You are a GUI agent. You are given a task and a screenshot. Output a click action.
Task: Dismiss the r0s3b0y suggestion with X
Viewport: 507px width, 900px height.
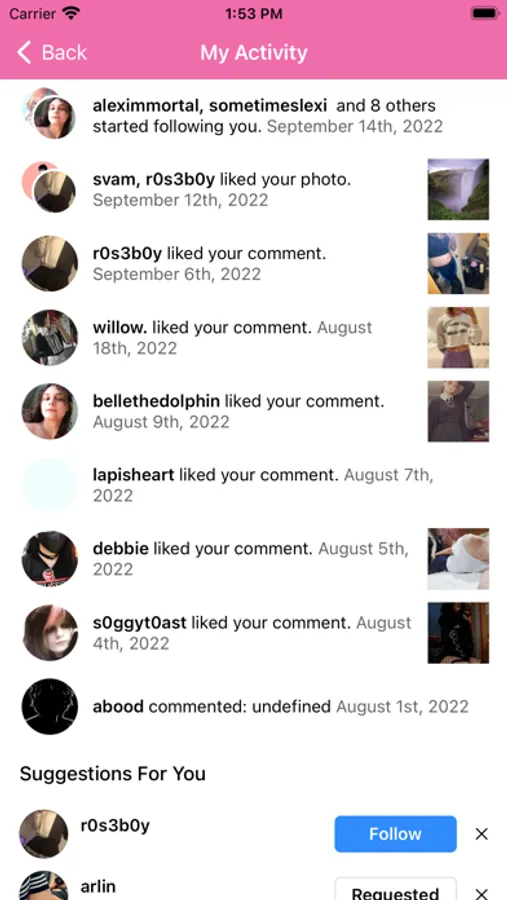tap(481, 834)
